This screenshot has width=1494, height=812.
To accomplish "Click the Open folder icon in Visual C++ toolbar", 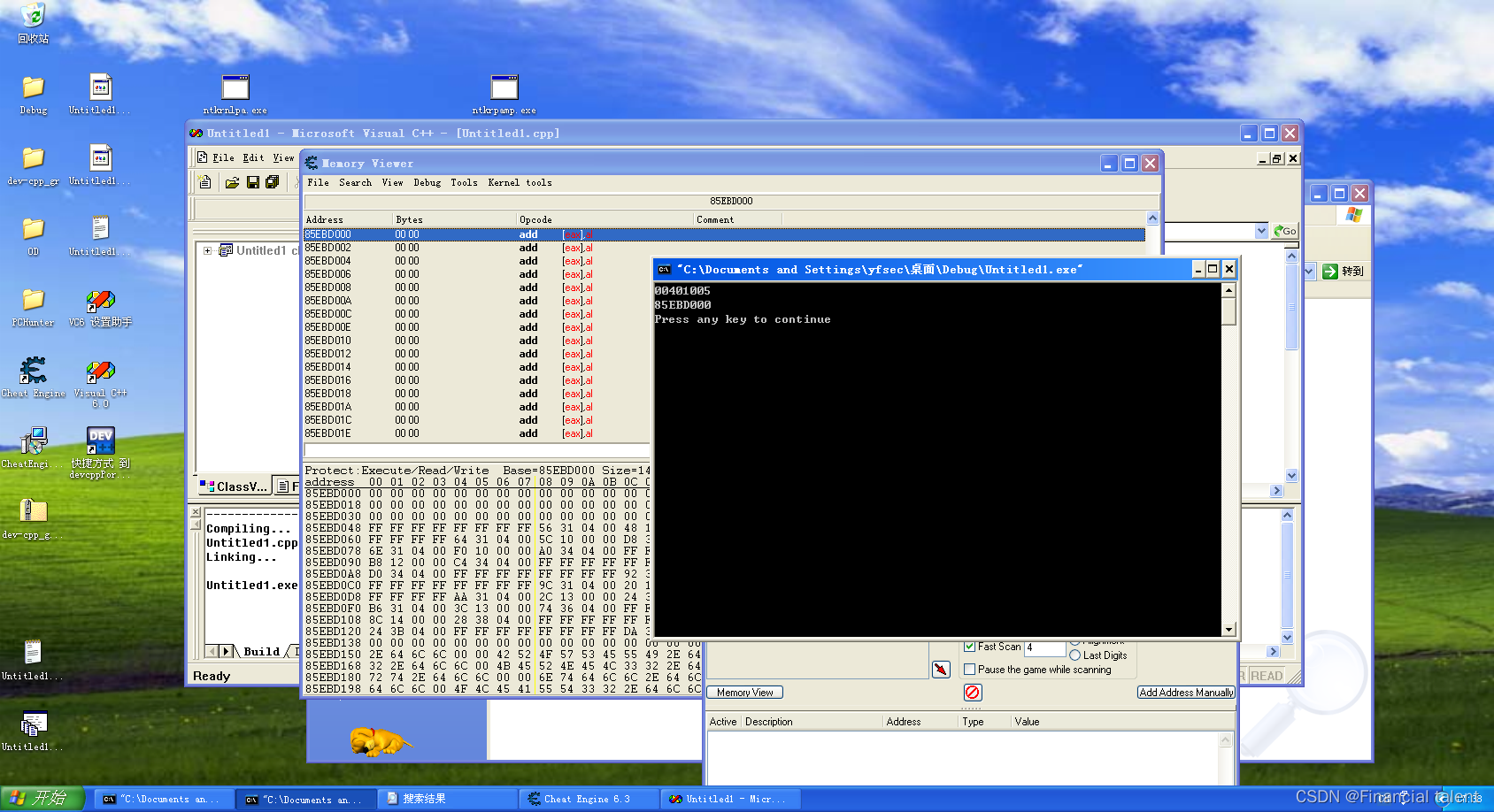I will tap(232, 182).
